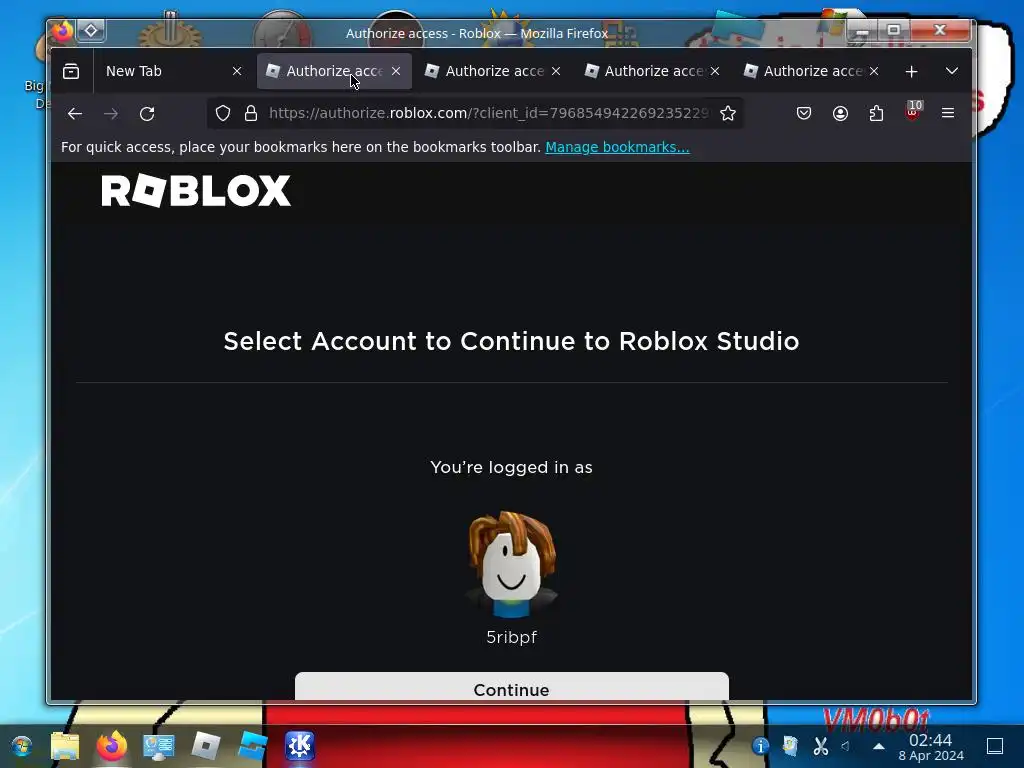Image resolution: width=1024 pixels, height=768 pixels.
Task: Launch Roblox Player from taskbar
Action: (x=206, y=746)
